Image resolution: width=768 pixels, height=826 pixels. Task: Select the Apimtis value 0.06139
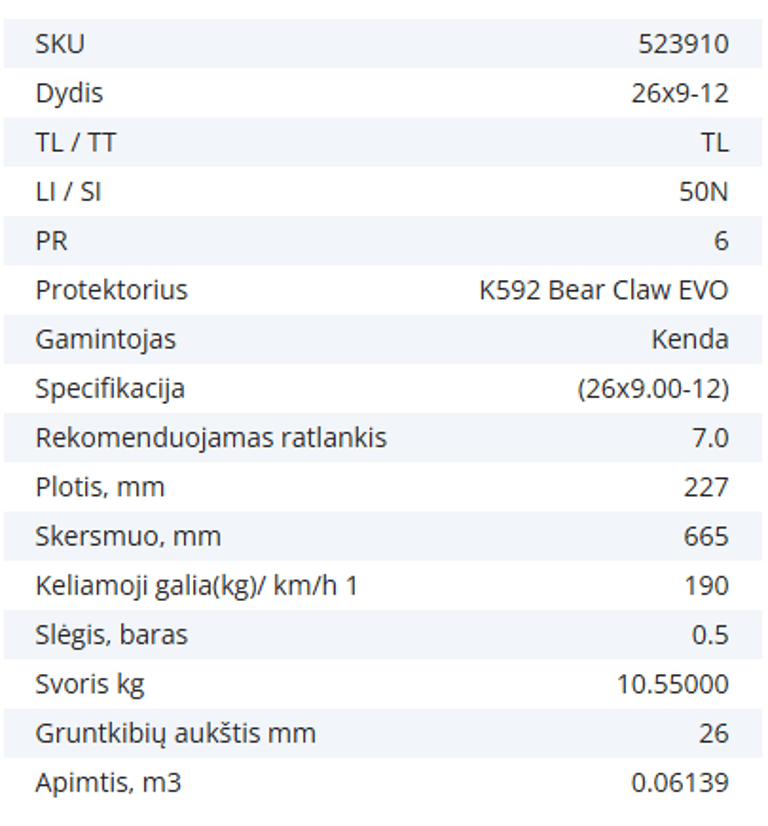[679, 782]
